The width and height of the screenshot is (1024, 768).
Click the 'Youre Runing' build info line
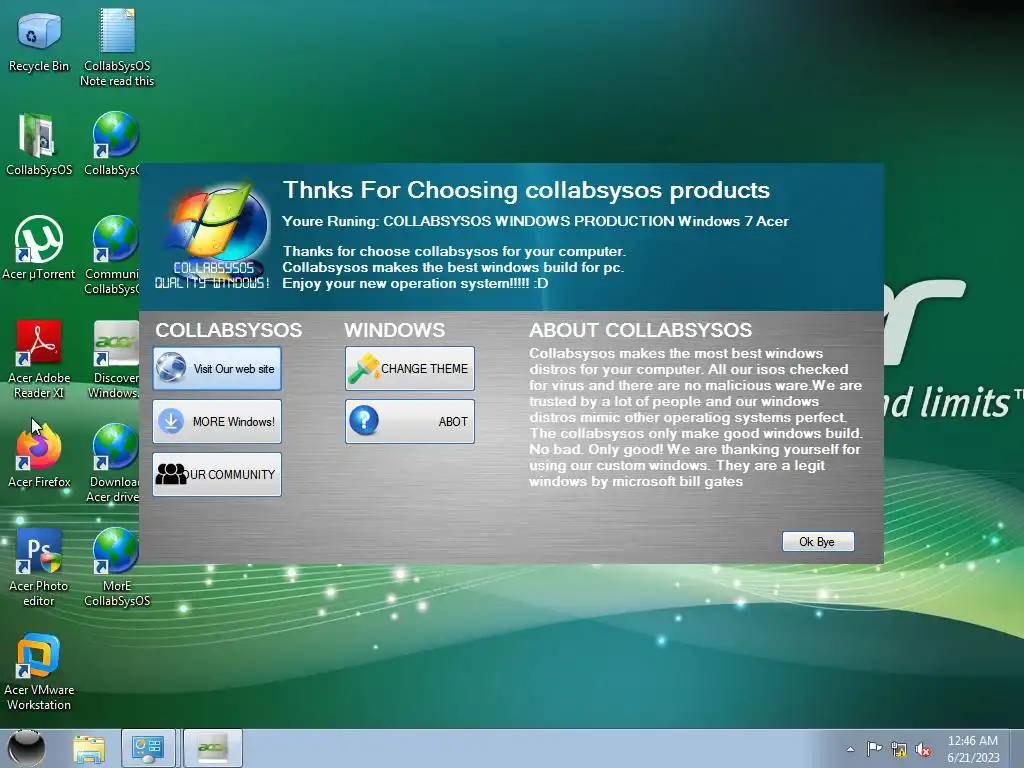coord(536,221)
